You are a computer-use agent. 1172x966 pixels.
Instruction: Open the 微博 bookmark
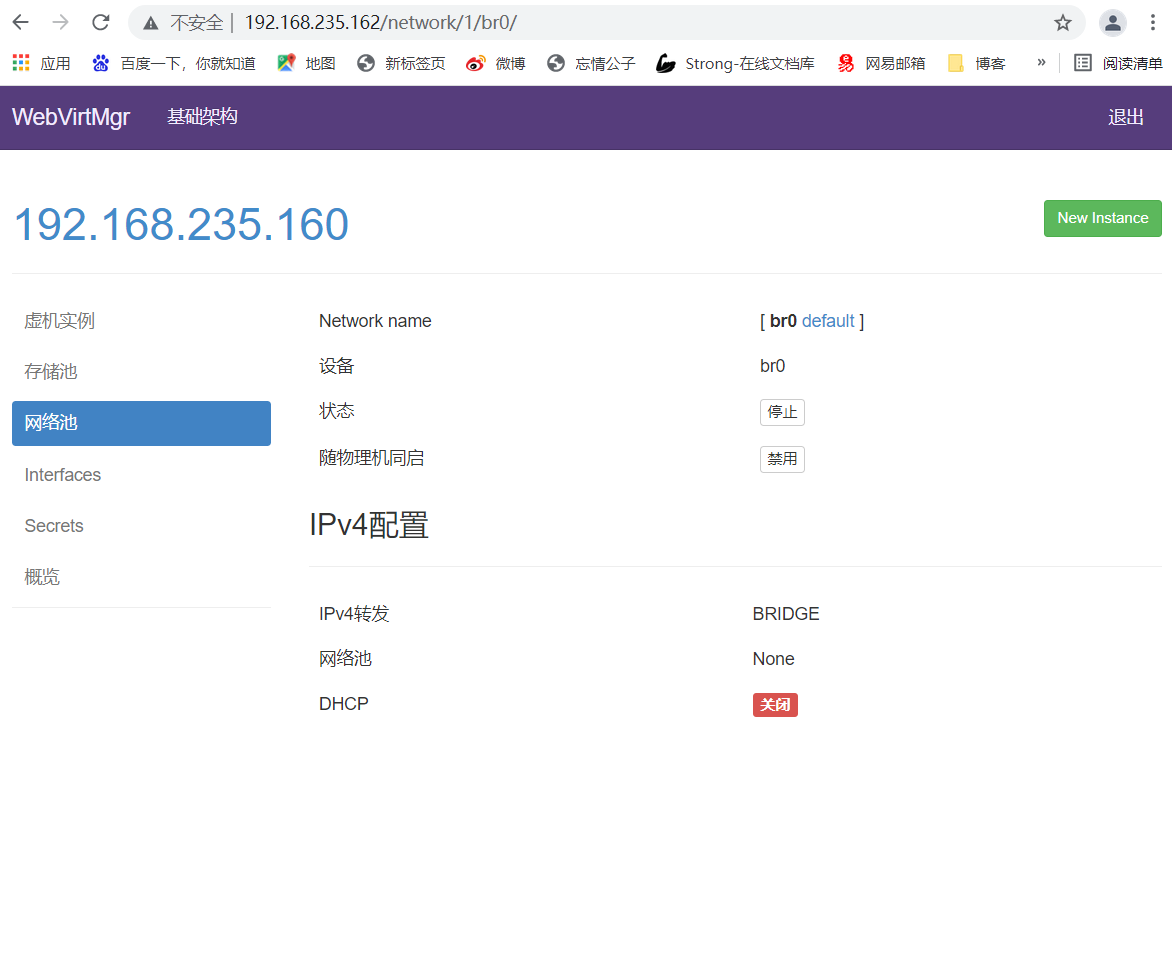[x=496, y=64]
